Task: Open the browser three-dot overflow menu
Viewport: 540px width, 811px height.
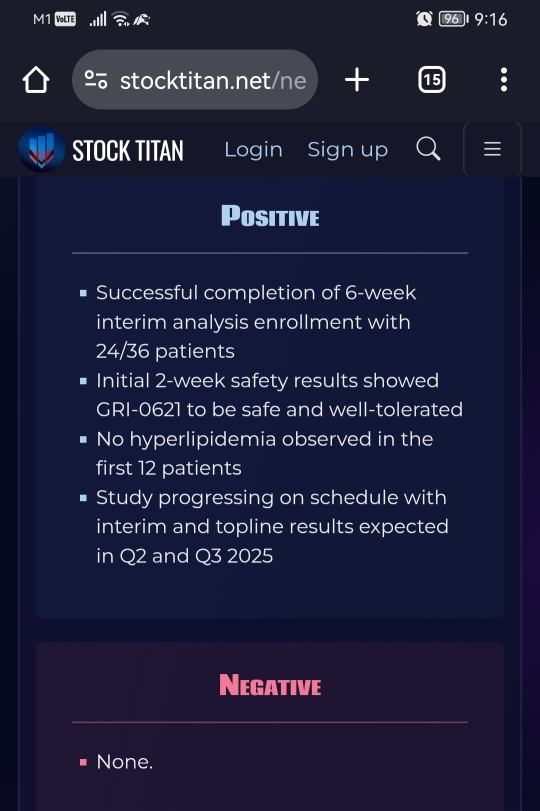Action: point(504,80)
